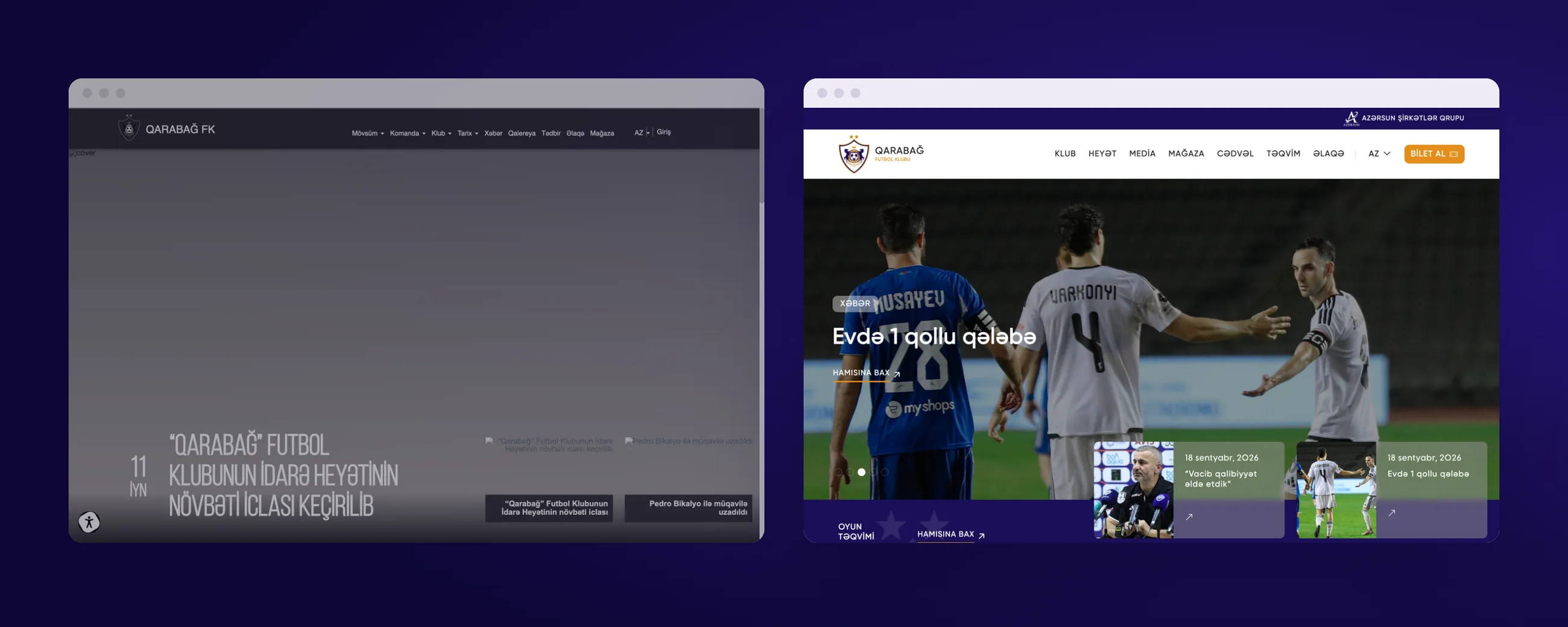Click the Azərsun group logo icon
1568x627 pixels.
coord(1351,118)
